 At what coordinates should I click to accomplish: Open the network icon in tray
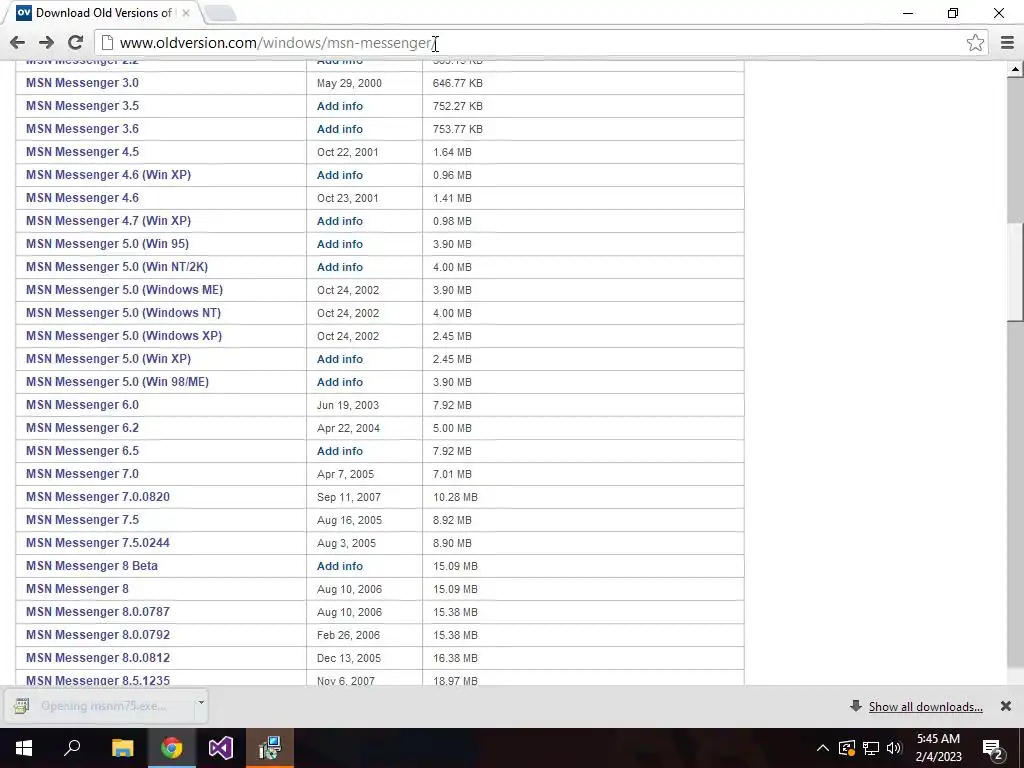pyautogui.click(x=871, y=748)
